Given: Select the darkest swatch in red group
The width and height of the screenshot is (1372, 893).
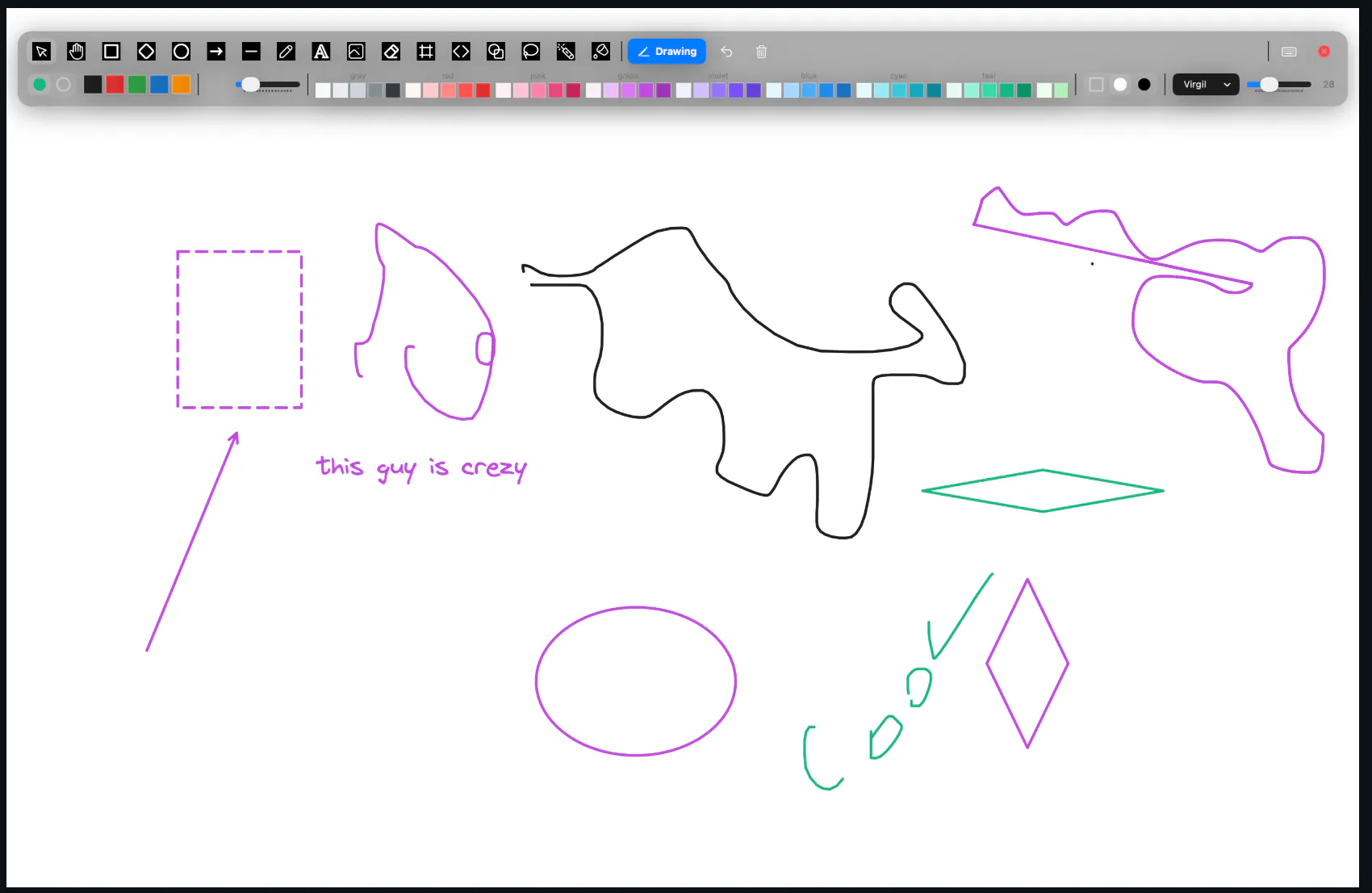Looking at the screenshot, I should point(483,90).
